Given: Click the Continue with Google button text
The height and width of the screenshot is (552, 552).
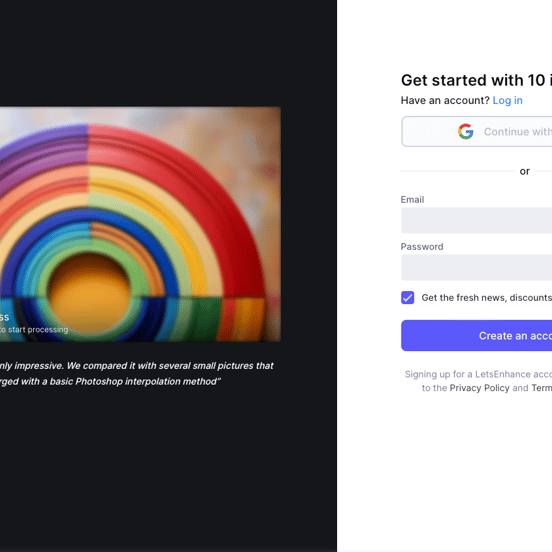Looking at the screenshot, I should pyautogui.click(x=518, y=132).
